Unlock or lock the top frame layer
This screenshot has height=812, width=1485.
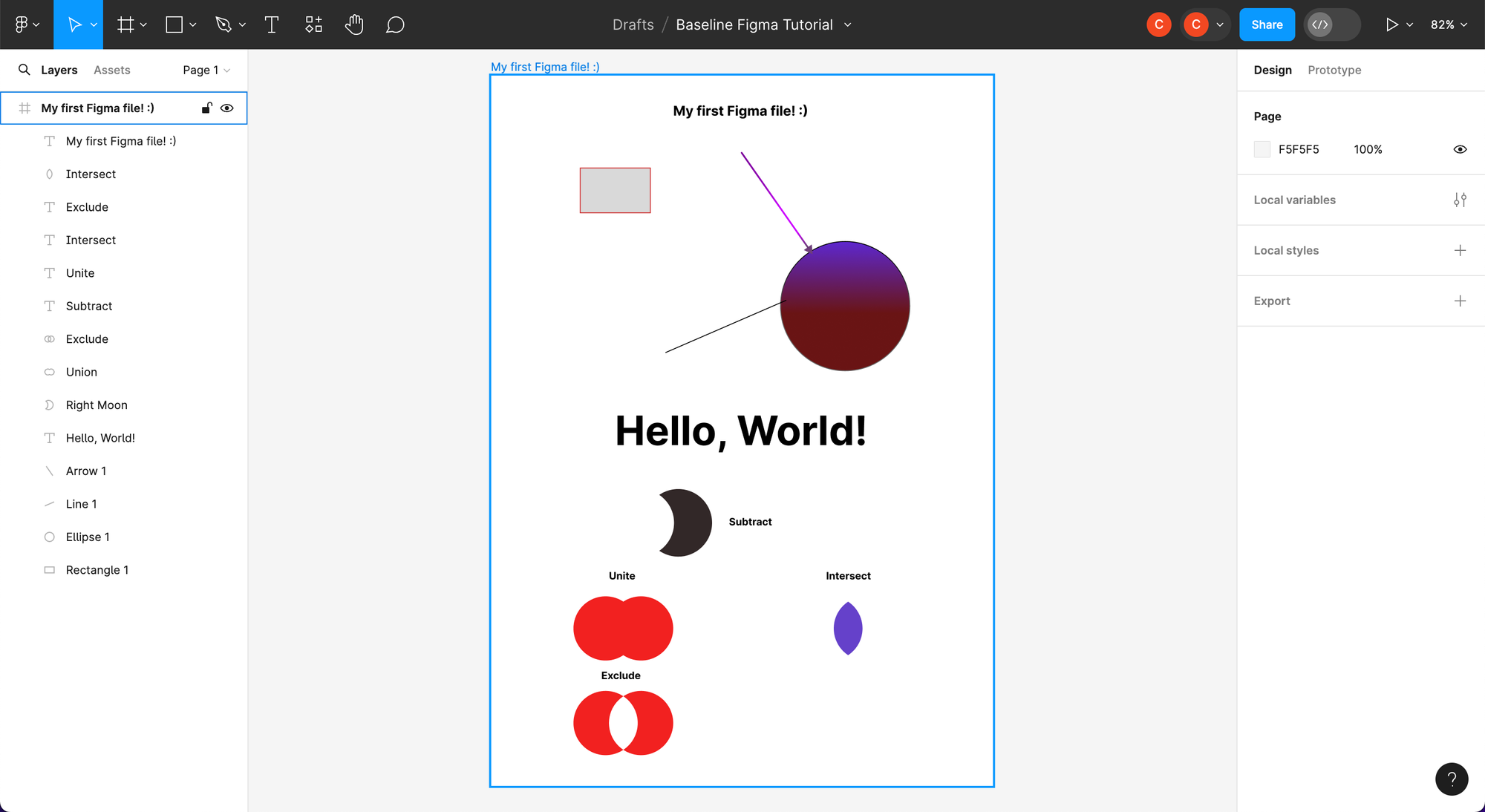click(206, 108)
